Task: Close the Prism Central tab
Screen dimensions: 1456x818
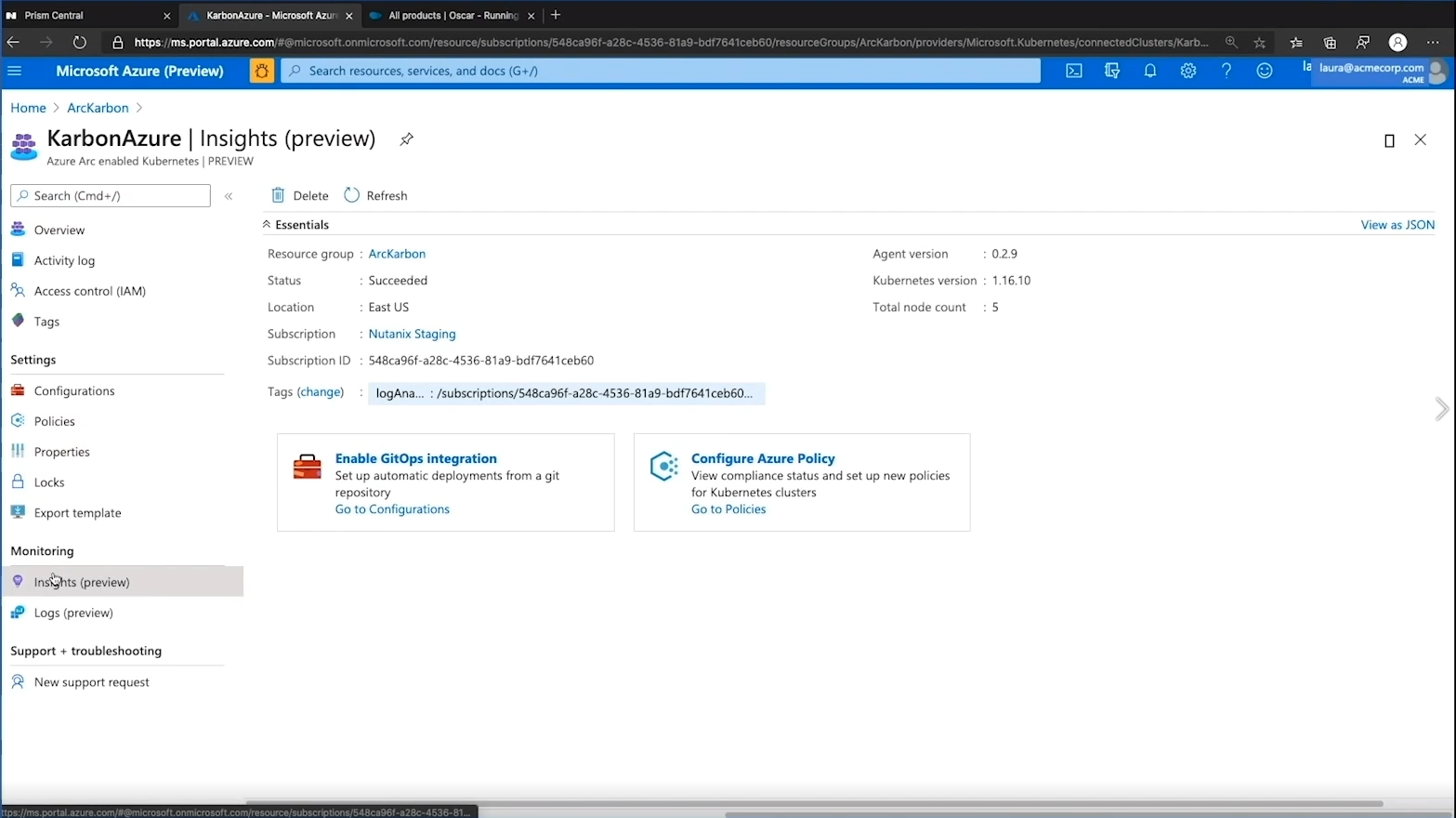Action: tap(167, 16)
